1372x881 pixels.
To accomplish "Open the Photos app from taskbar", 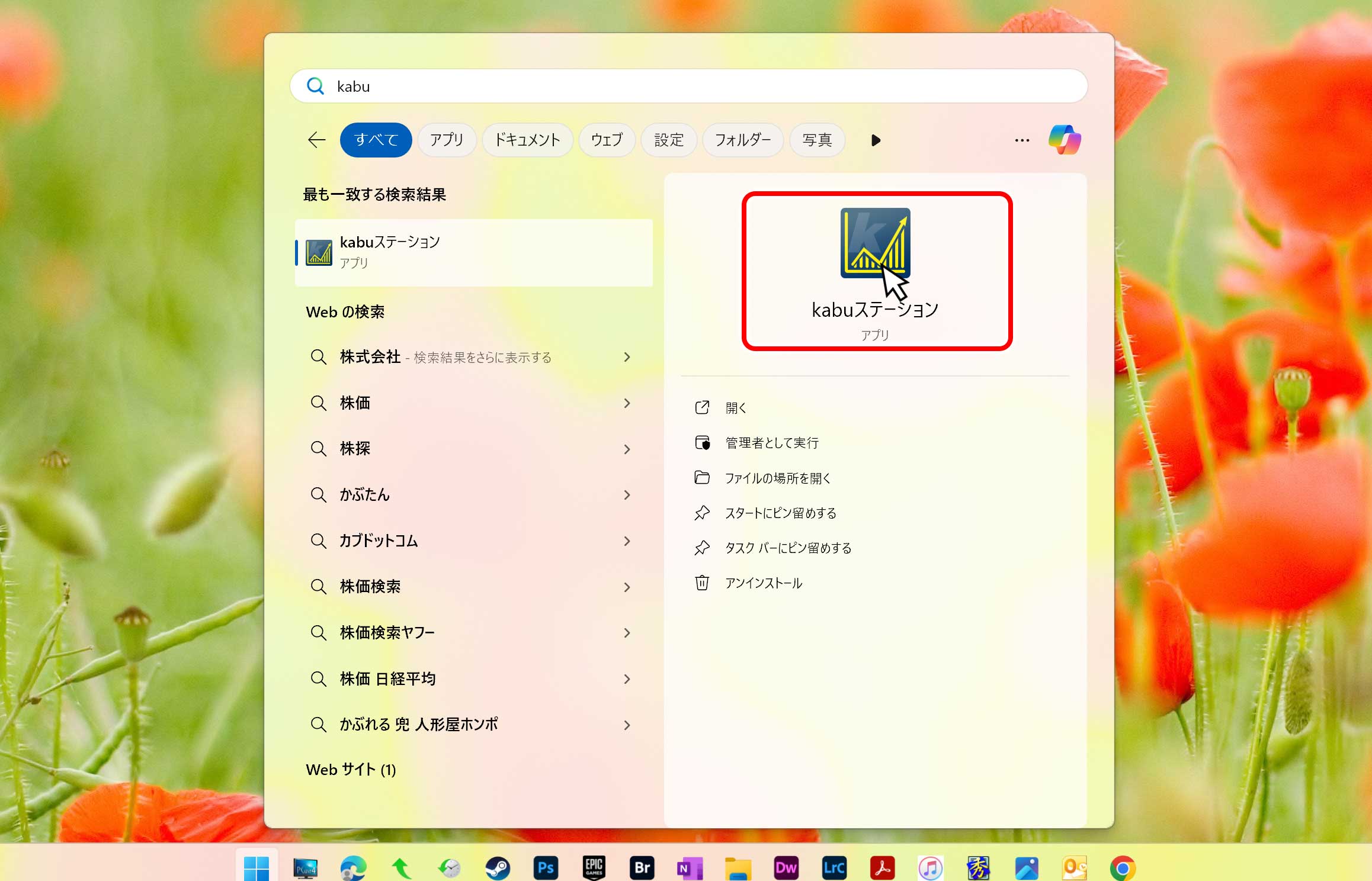I will pos(1027,869).
